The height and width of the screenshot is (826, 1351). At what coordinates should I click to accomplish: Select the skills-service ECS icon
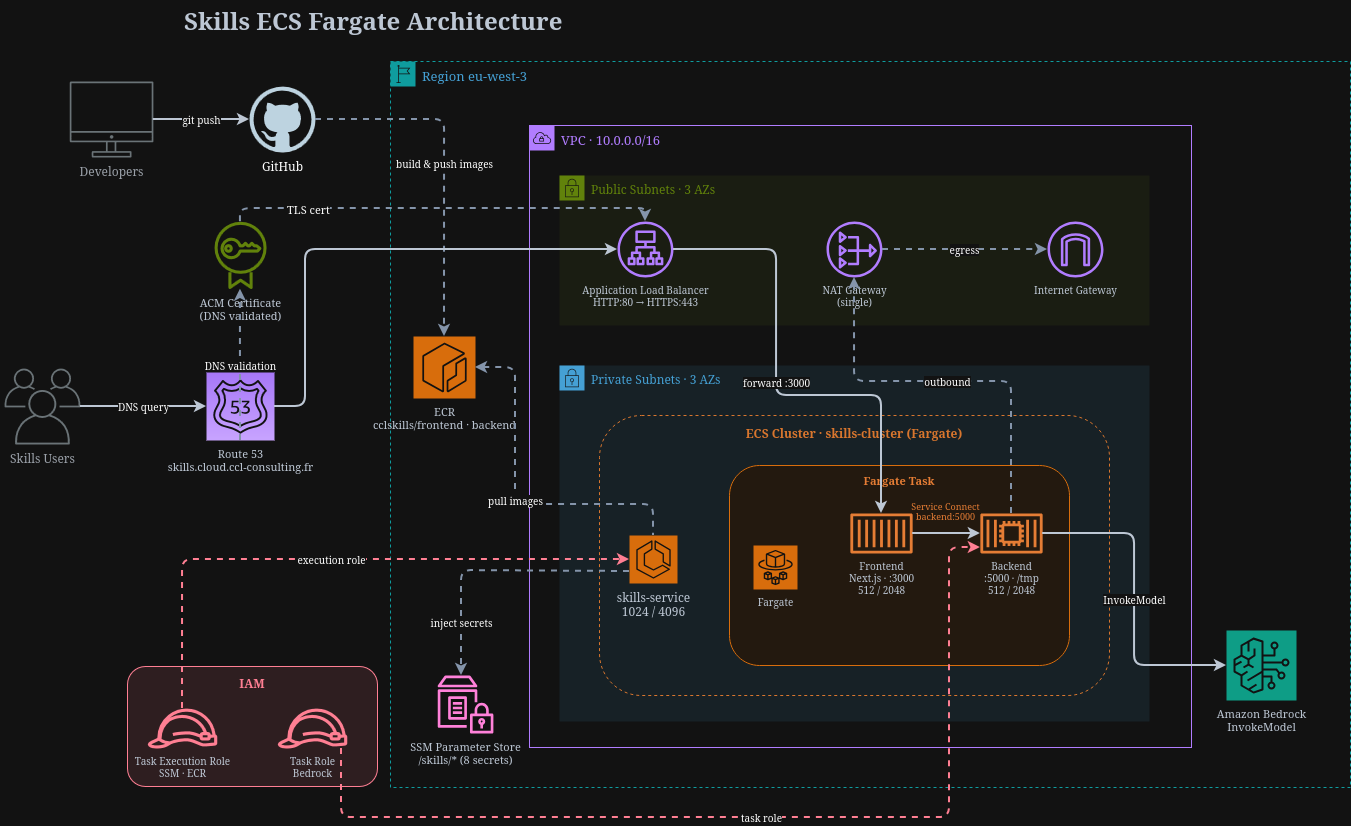click(653, 559)
